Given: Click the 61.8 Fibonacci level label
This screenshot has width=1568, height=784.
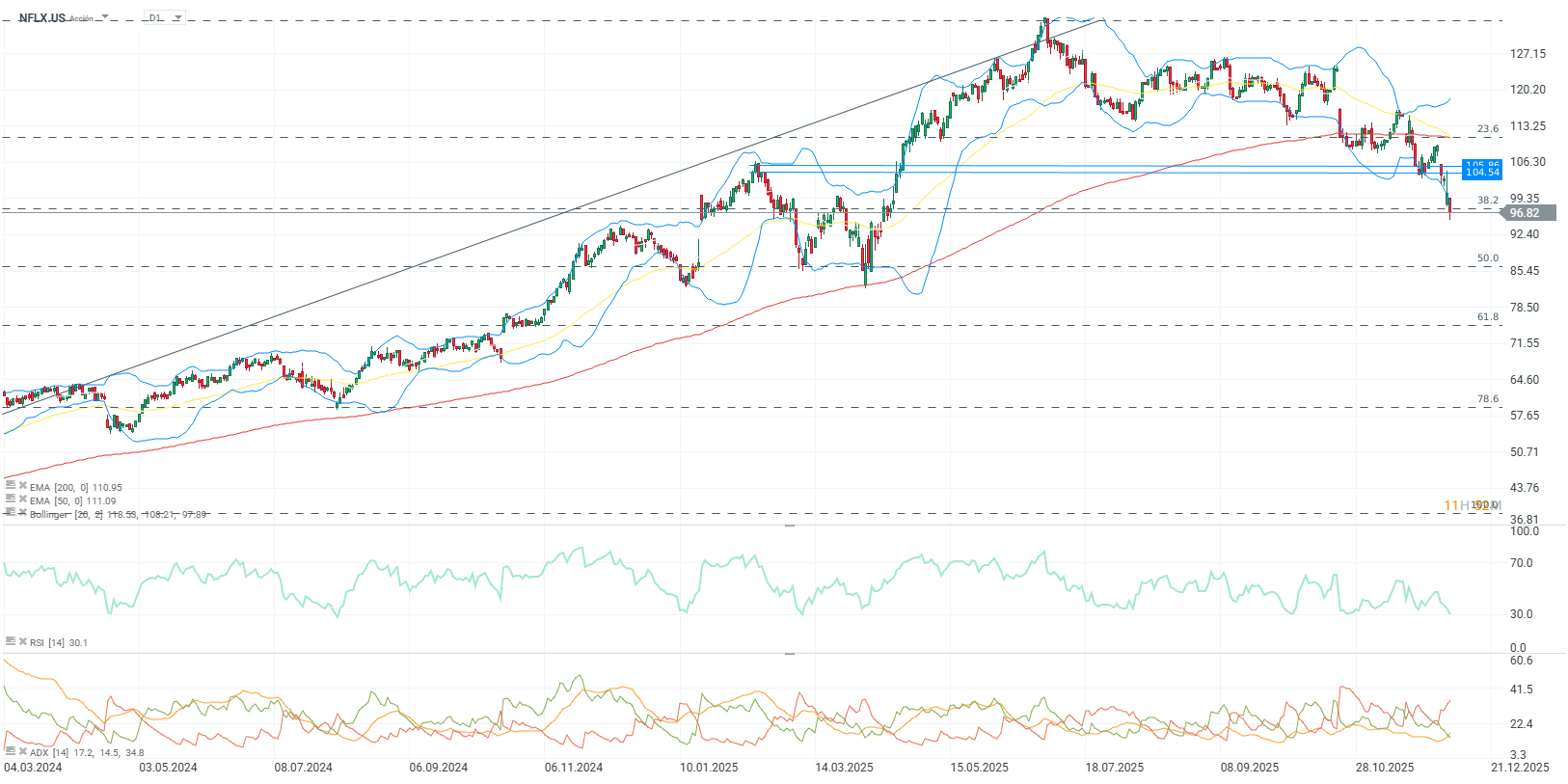Looking at the screenshot, I should [x=1488, y=317].
